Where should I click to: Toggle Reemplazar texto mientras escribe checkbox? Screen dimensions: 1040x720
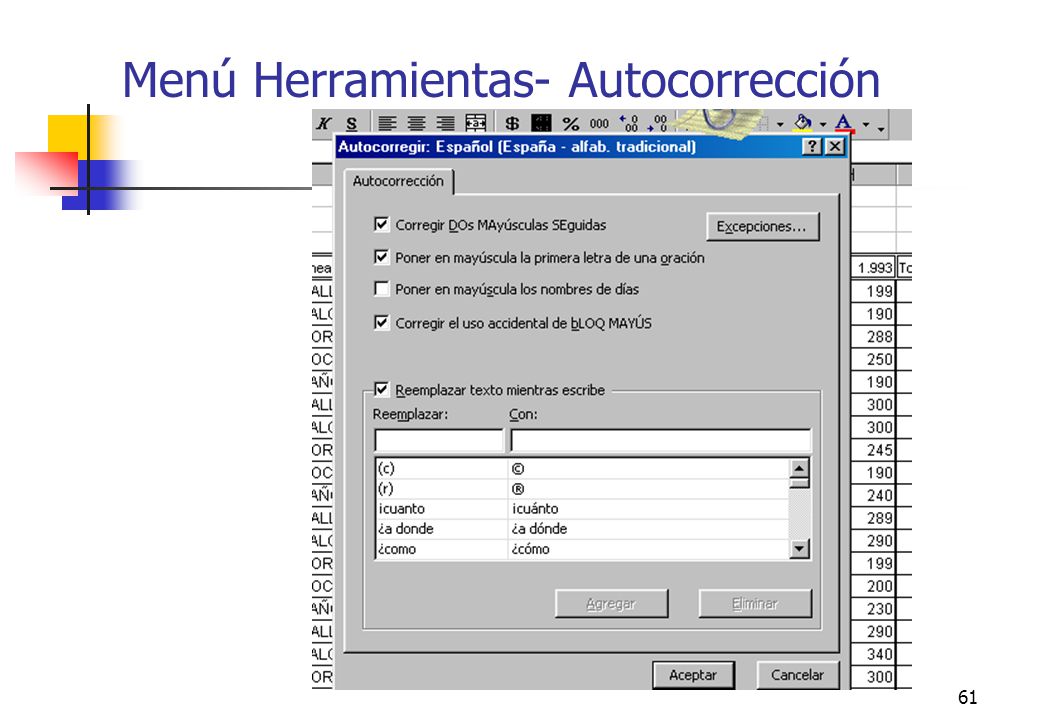tap(381, 389)
